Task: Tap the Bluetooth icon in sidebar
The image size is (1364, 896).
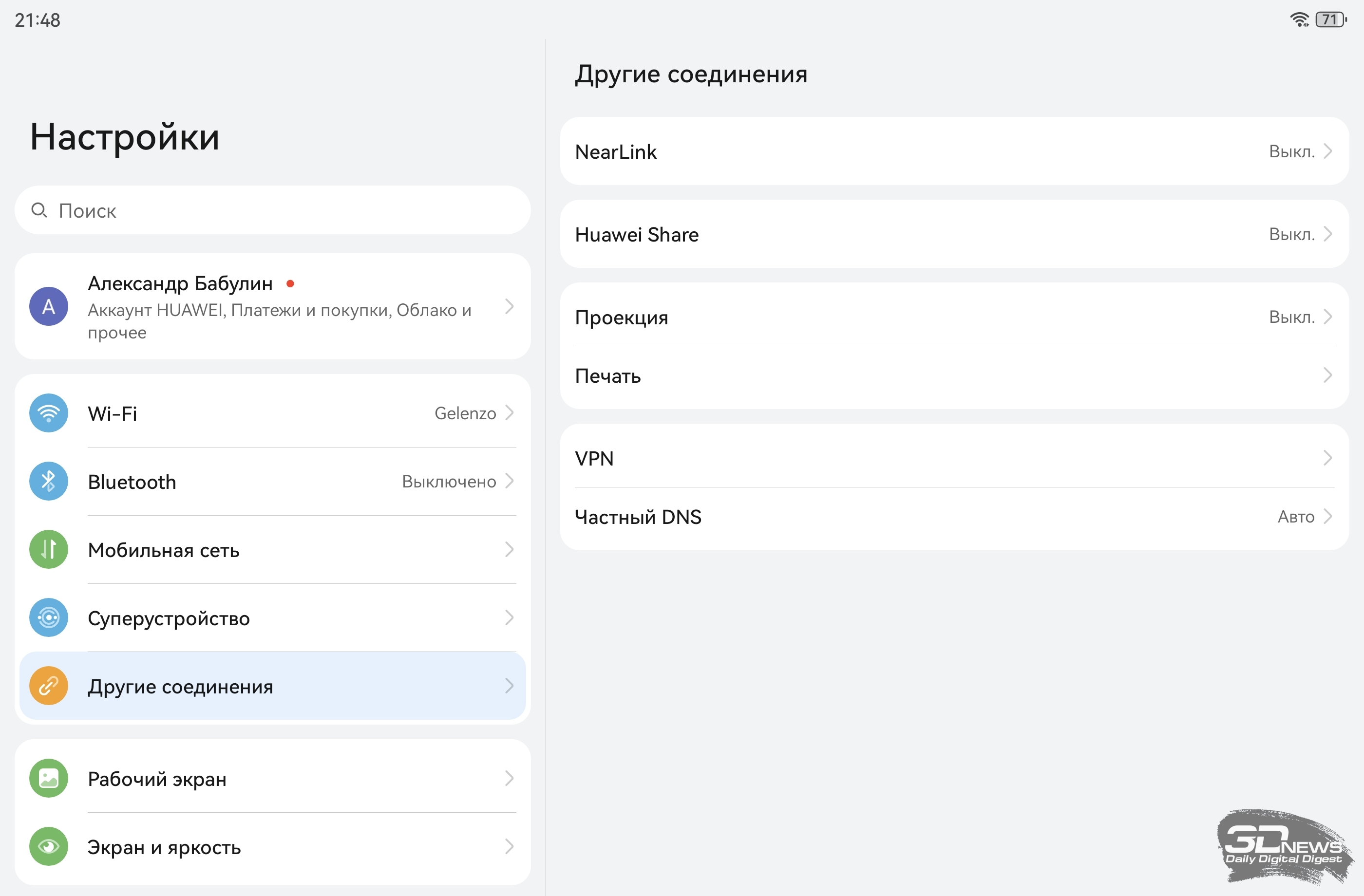Action: (49, 481)
